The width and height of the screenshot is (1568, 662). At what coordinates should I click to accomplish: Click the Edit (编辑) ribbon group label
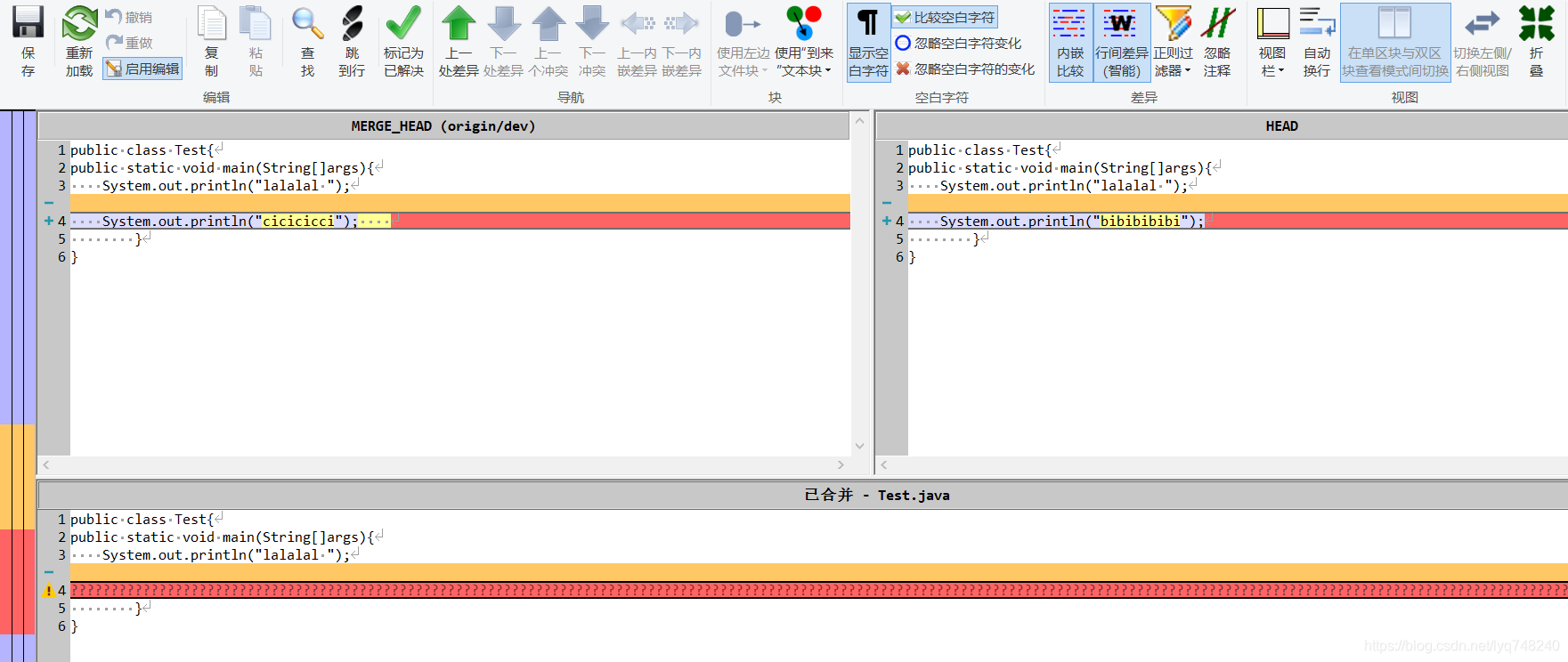(x=216, y=98)
